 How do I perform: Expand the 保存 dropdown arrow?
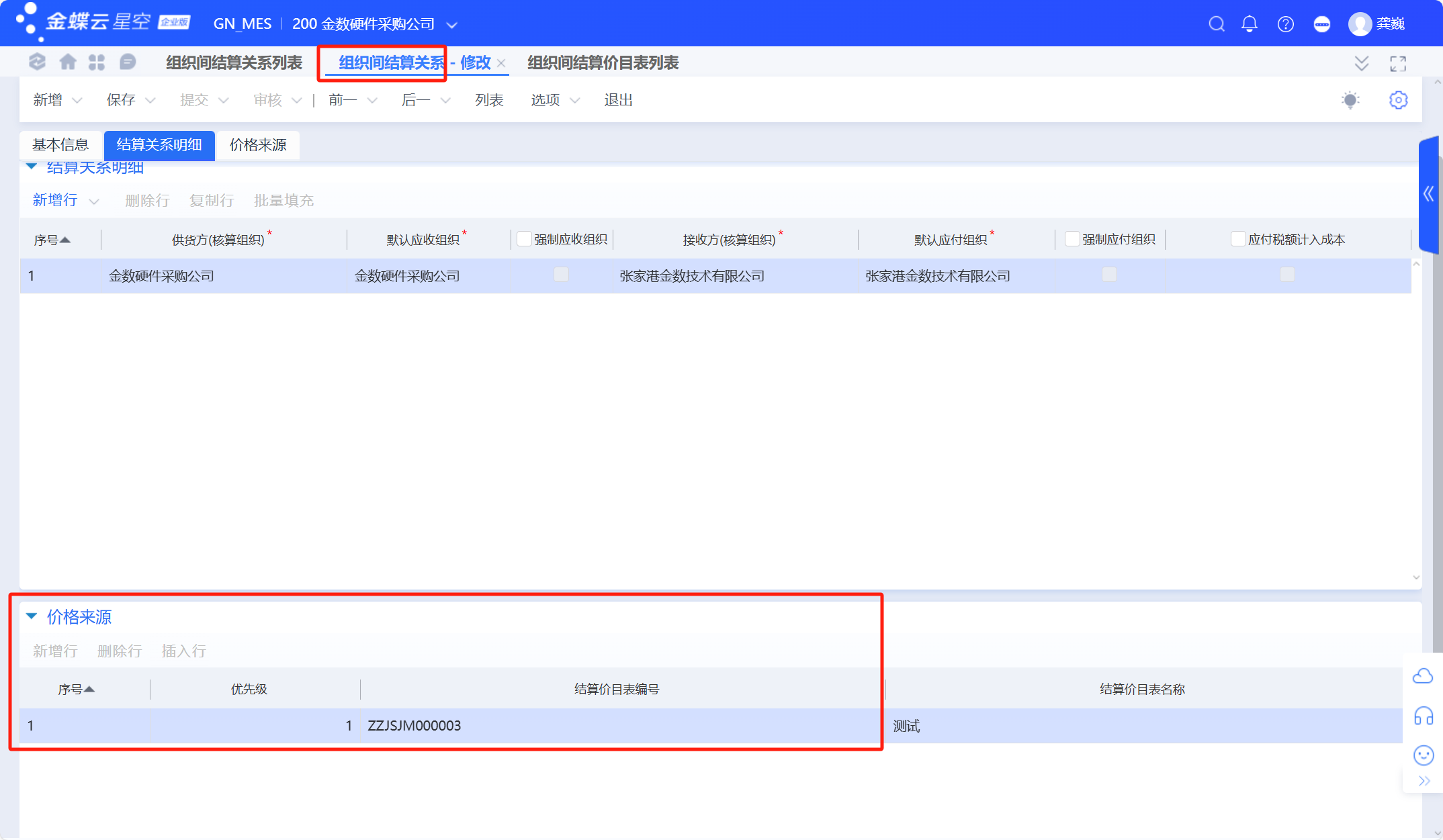coord(150,101)
